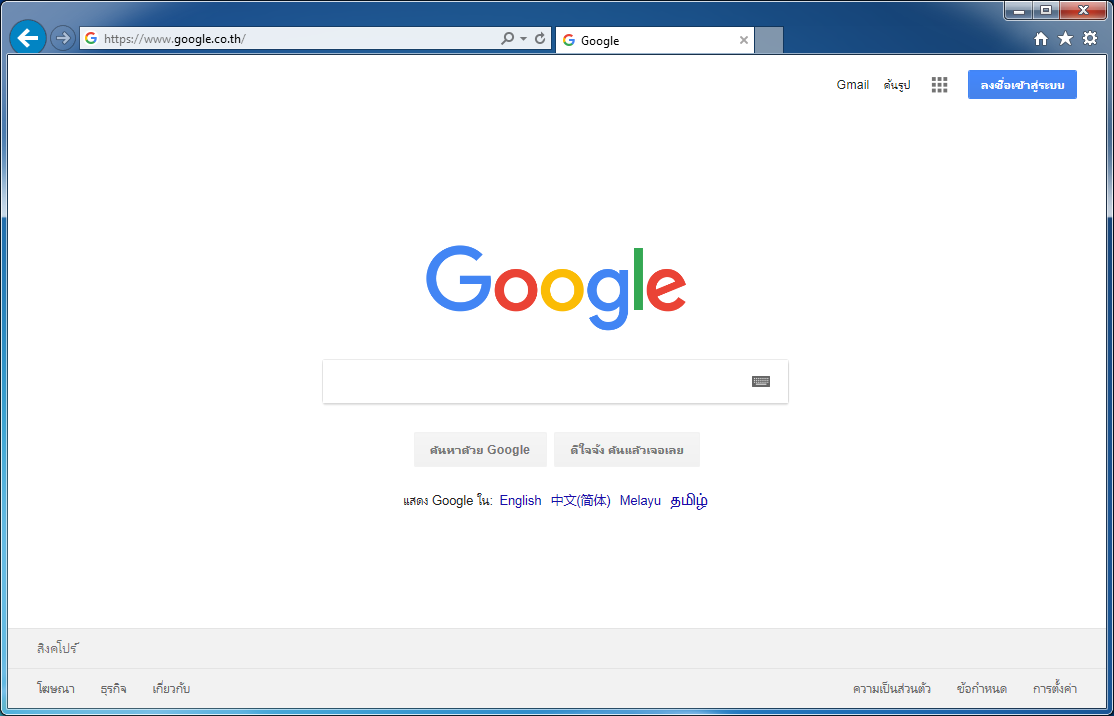Open the โฆษณา advertising footer link

pos(55,688)
